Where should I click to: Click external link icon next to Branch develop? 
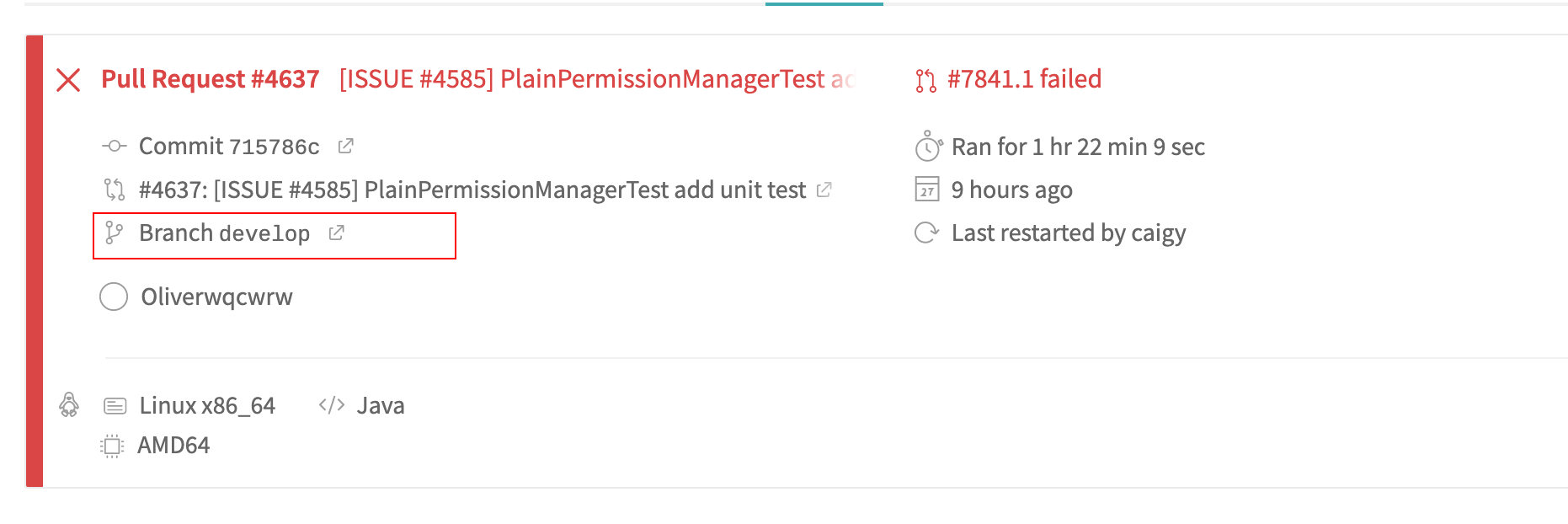(336, 233)
